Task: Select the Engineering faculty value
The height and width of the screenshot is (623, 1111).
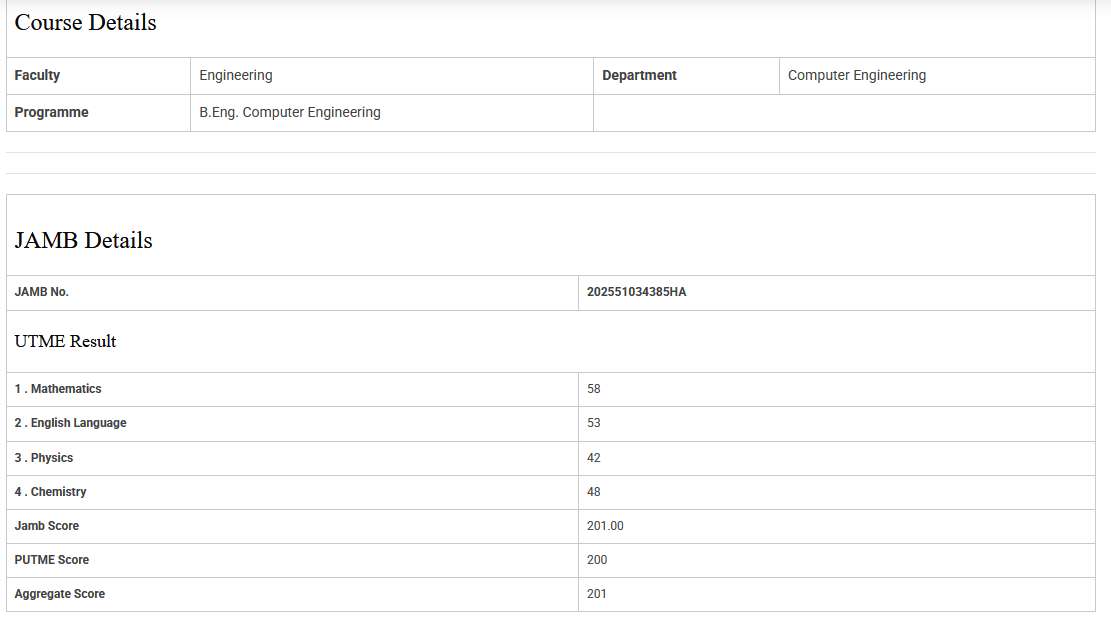Action: pyautogui.click(x=236, y=75)
